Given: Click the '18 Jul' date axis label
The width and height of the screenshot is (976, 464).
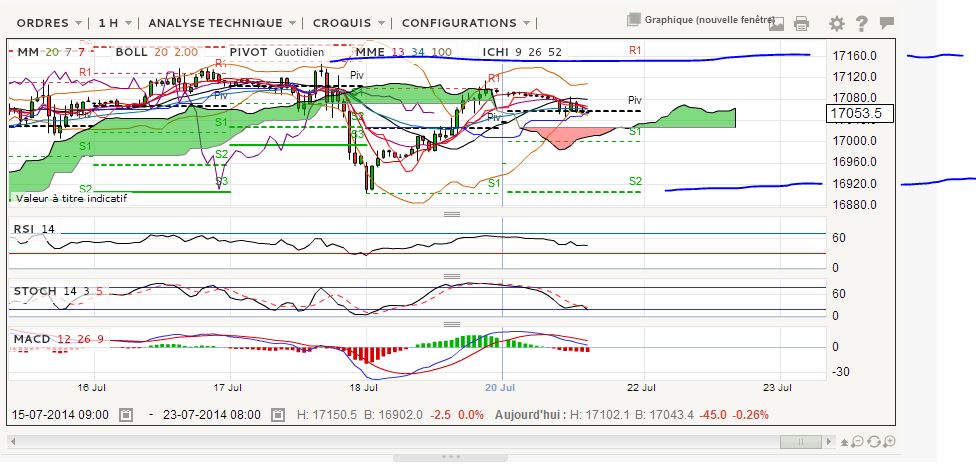Looking at the screenshot, I should [364, 387].
